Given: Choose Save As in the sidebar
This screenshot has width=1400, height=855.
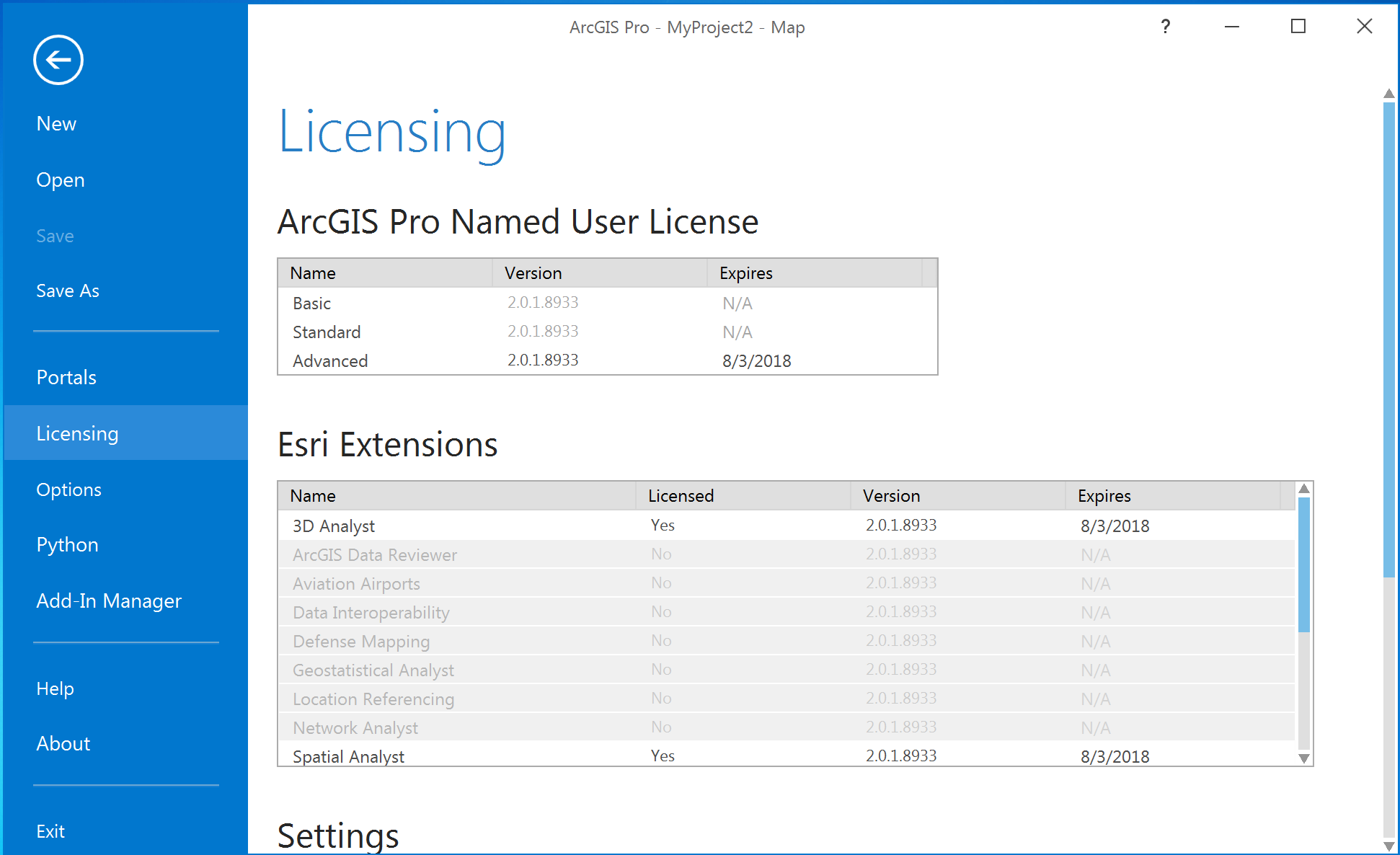Looking at the screenshot, I should 68,291.
